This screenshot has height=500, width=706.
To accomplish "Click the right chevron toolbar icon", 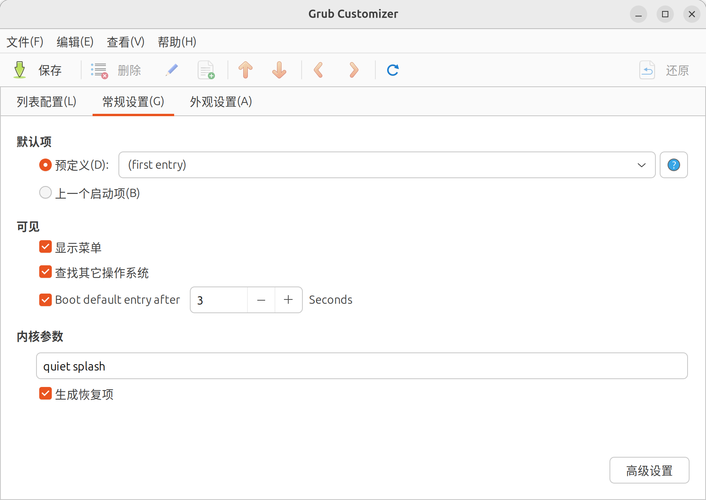I will point(353,70).
